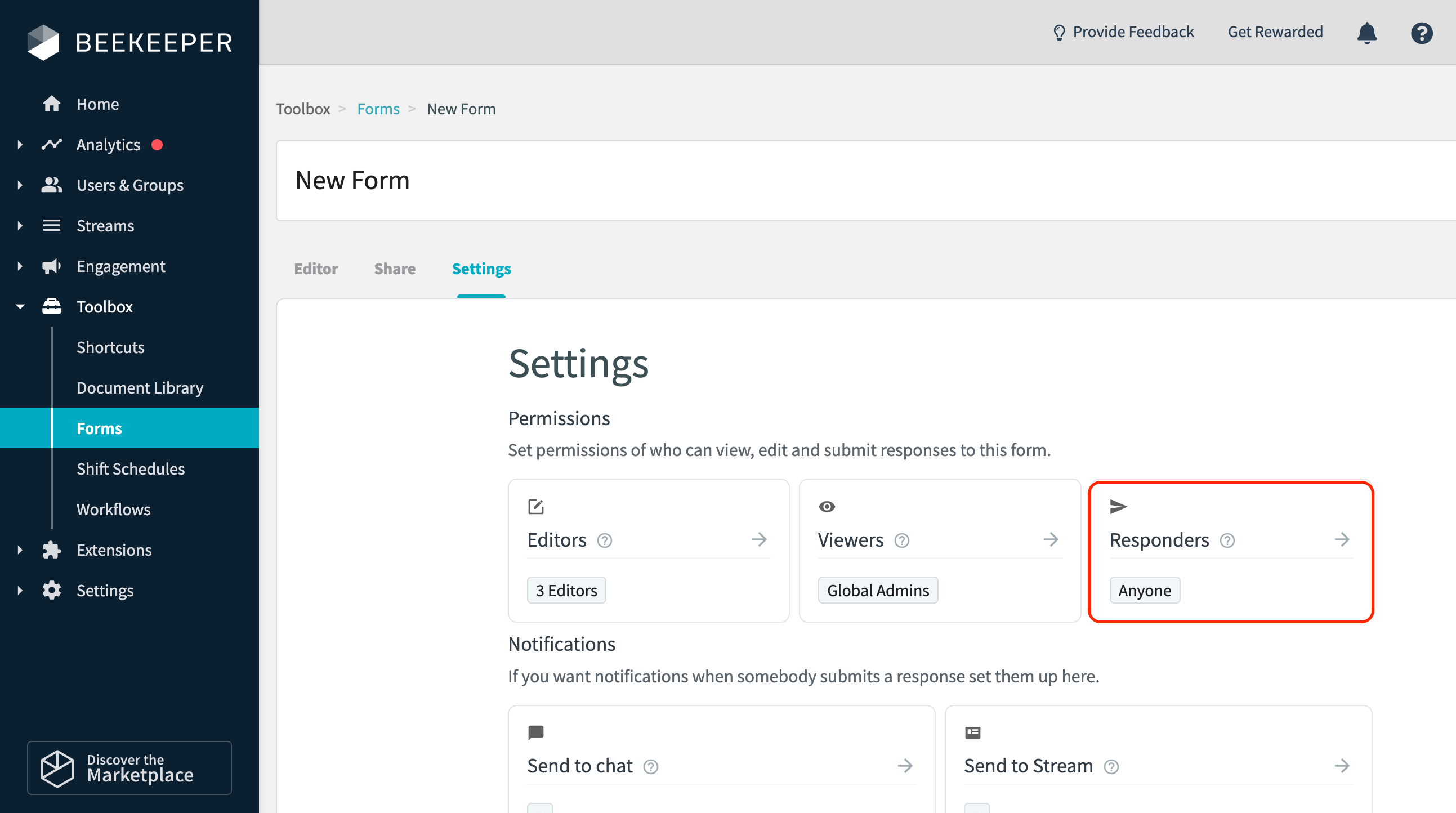Open Send to Stream settings arrow
1456x813 pixels.
(x=1342, y=766)
